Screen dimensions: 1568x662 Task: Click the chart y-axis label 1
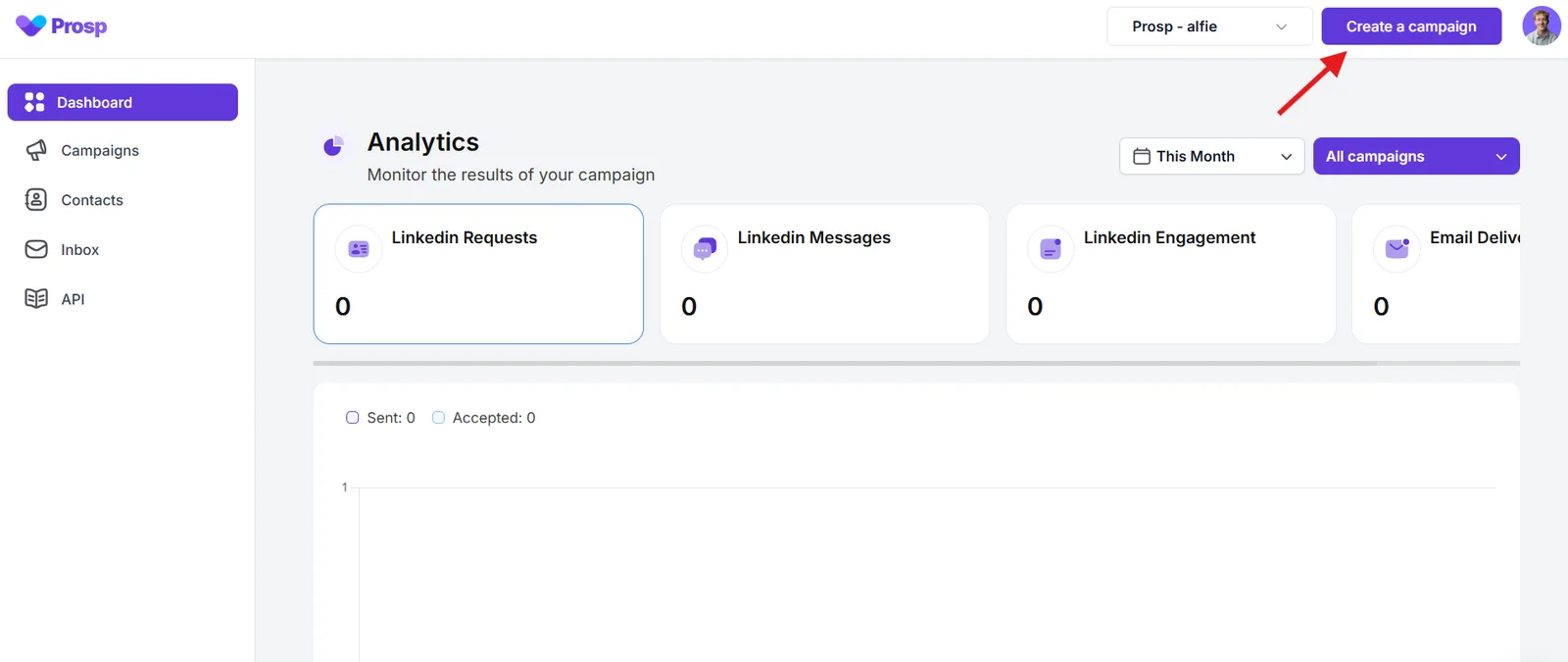pyautogui.click(x=344, y=487)
